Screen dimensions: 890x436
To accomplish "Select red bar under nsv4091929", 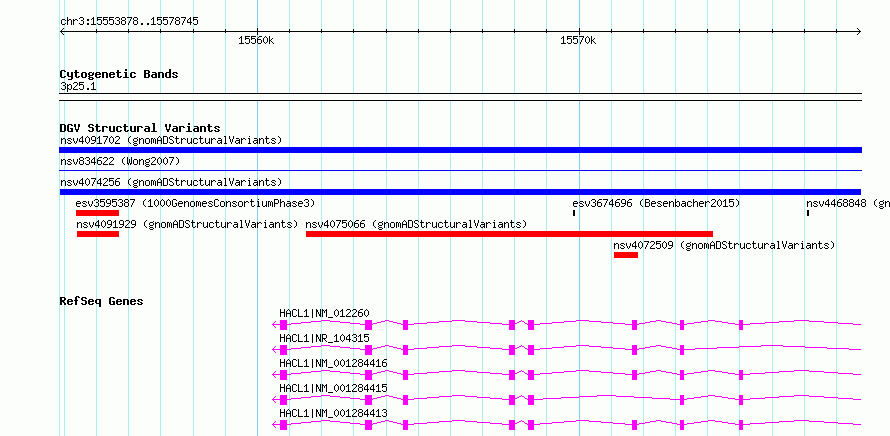I will (98, 234).
